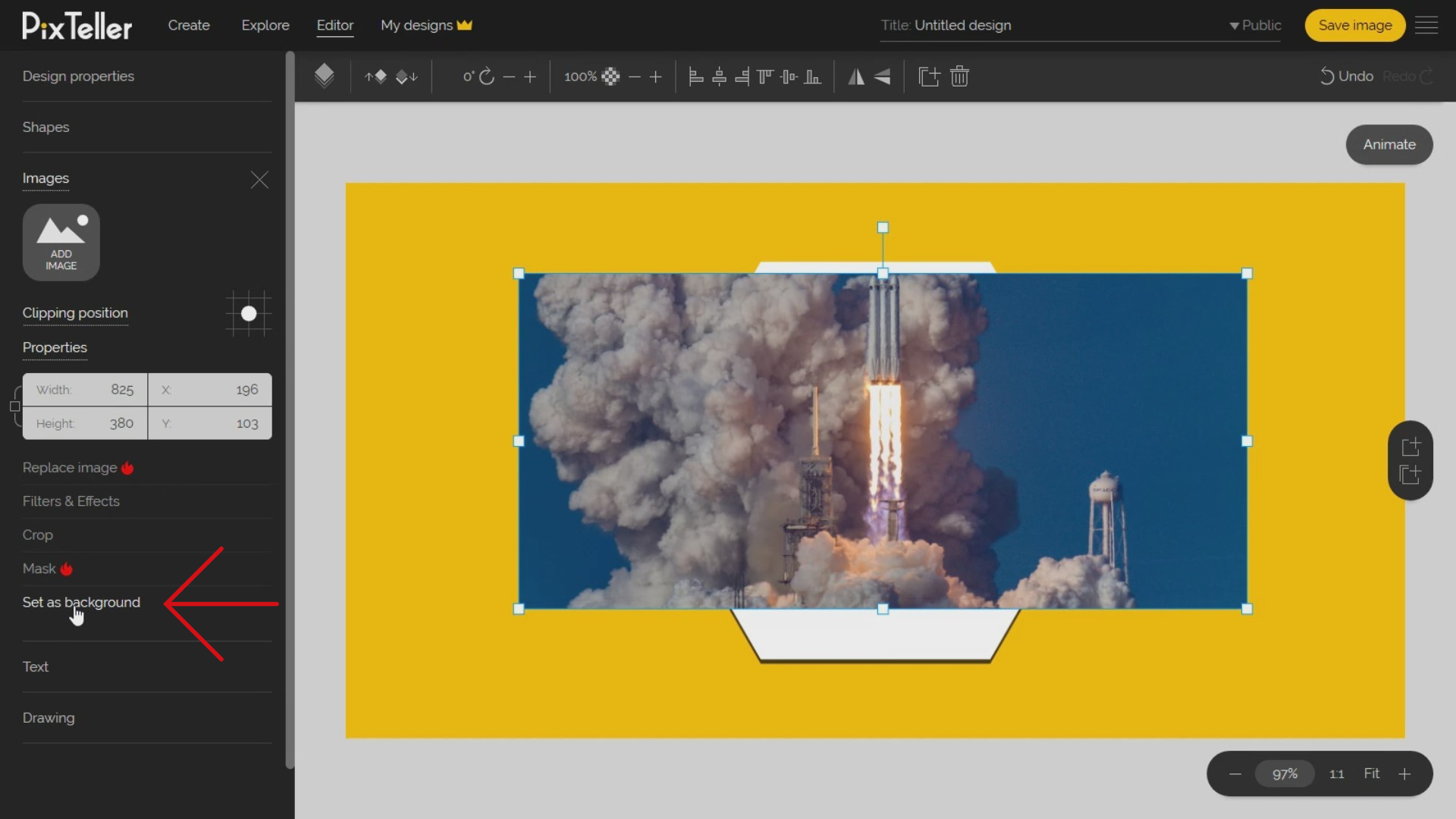Undo the last action

[1347, 76]
